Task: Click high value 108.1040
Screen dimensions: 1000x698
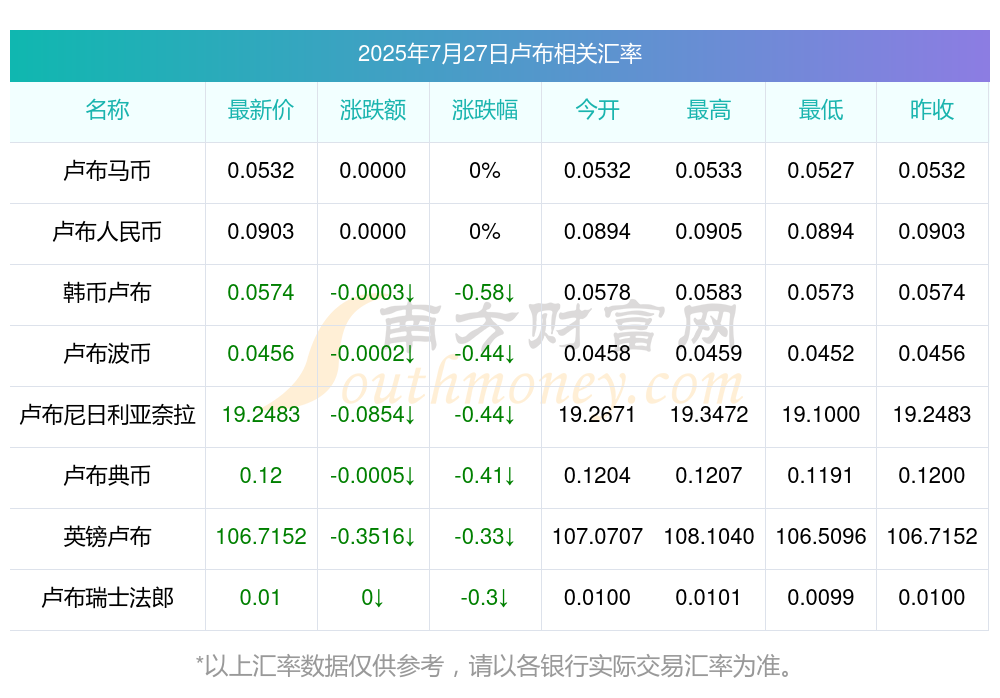Action: point(709,537)
